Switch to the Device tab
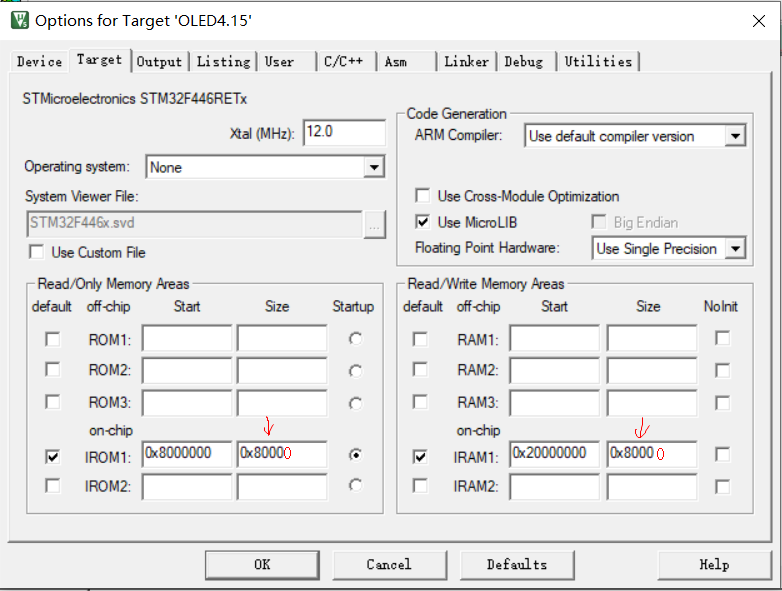This screenshot has height=591, width=782. point(39,62)
